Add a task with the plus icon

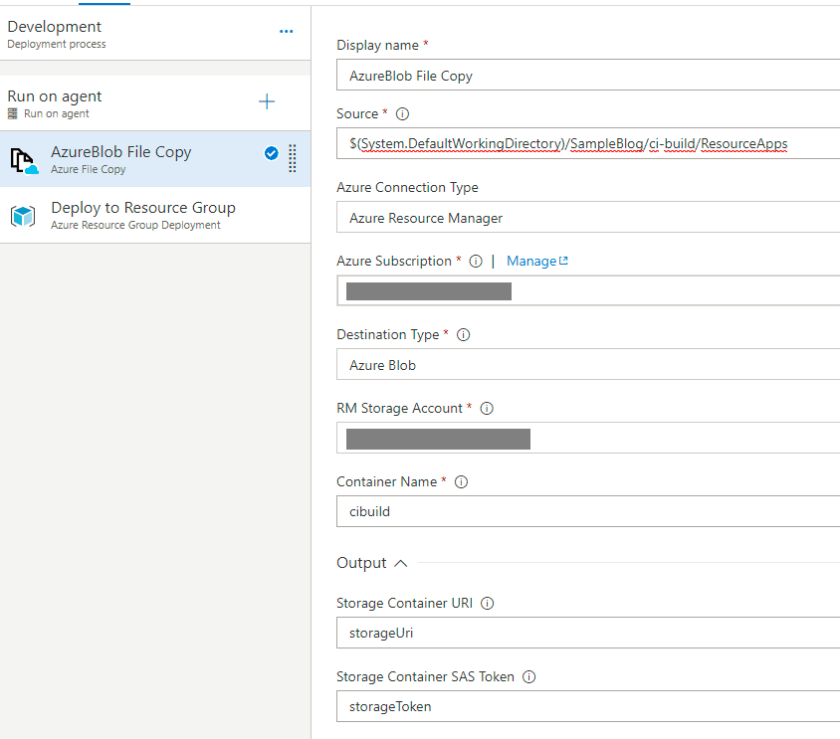click(x=267, y=102)
